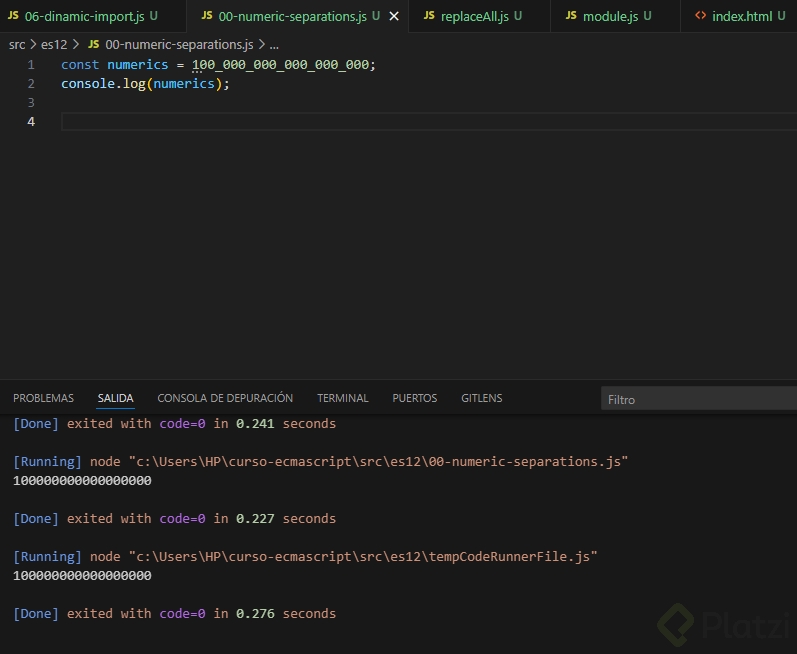Click the JS icon on 06-dinamic-import.js tab
797x654 pixels.
pyautogui.click(x=13, y=16)
